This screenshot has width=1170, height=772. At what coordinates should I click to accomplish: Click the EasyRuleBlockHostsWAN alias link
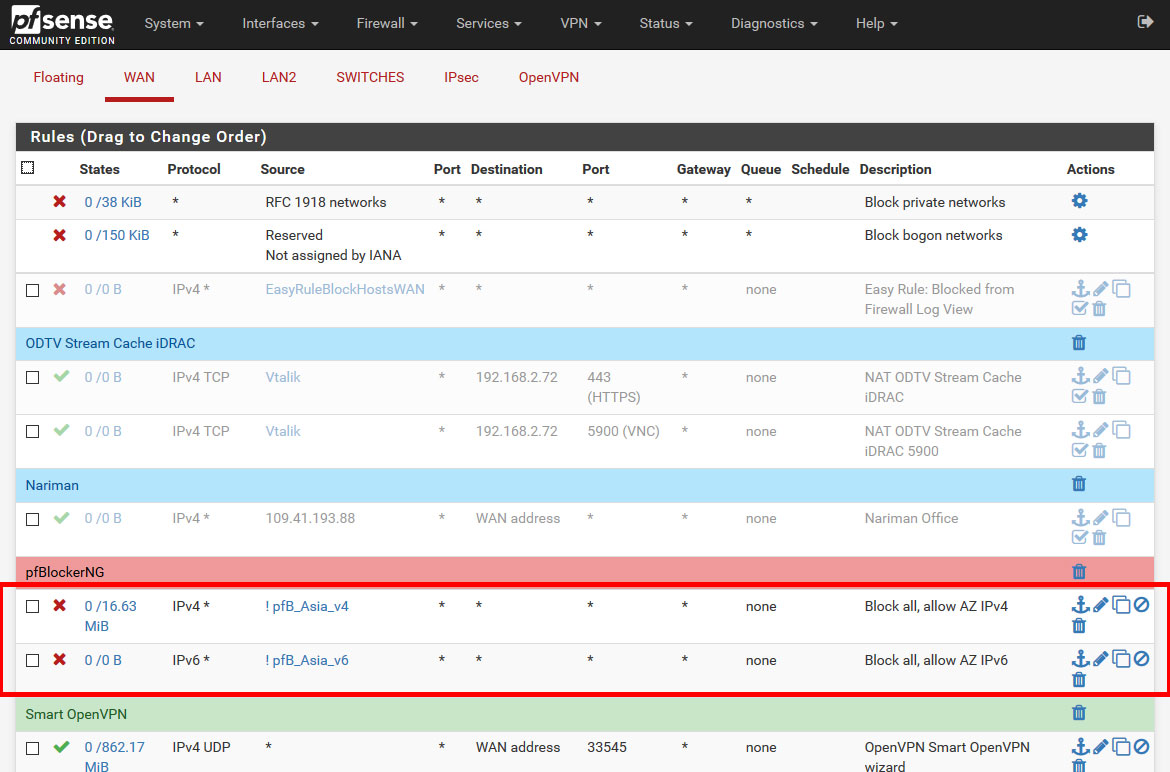click(x=345, y=289)
